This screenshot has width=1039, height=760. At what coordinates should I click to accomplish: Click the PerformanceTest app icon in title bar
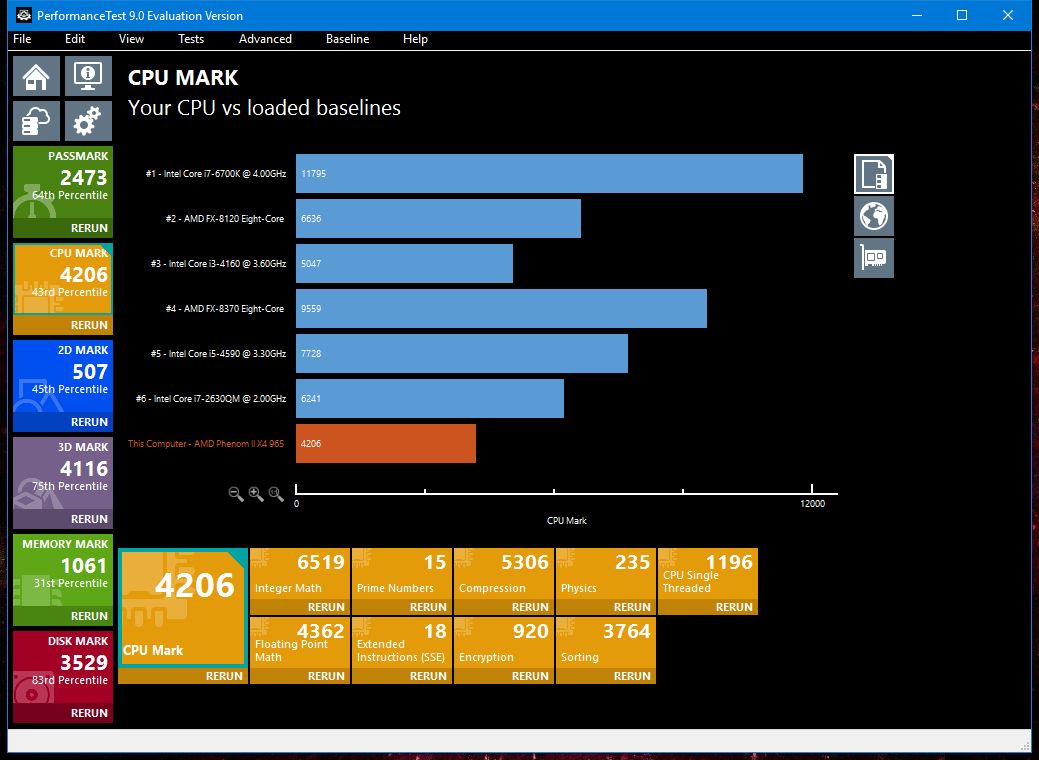pyautogui.click(x=24, y=15)
